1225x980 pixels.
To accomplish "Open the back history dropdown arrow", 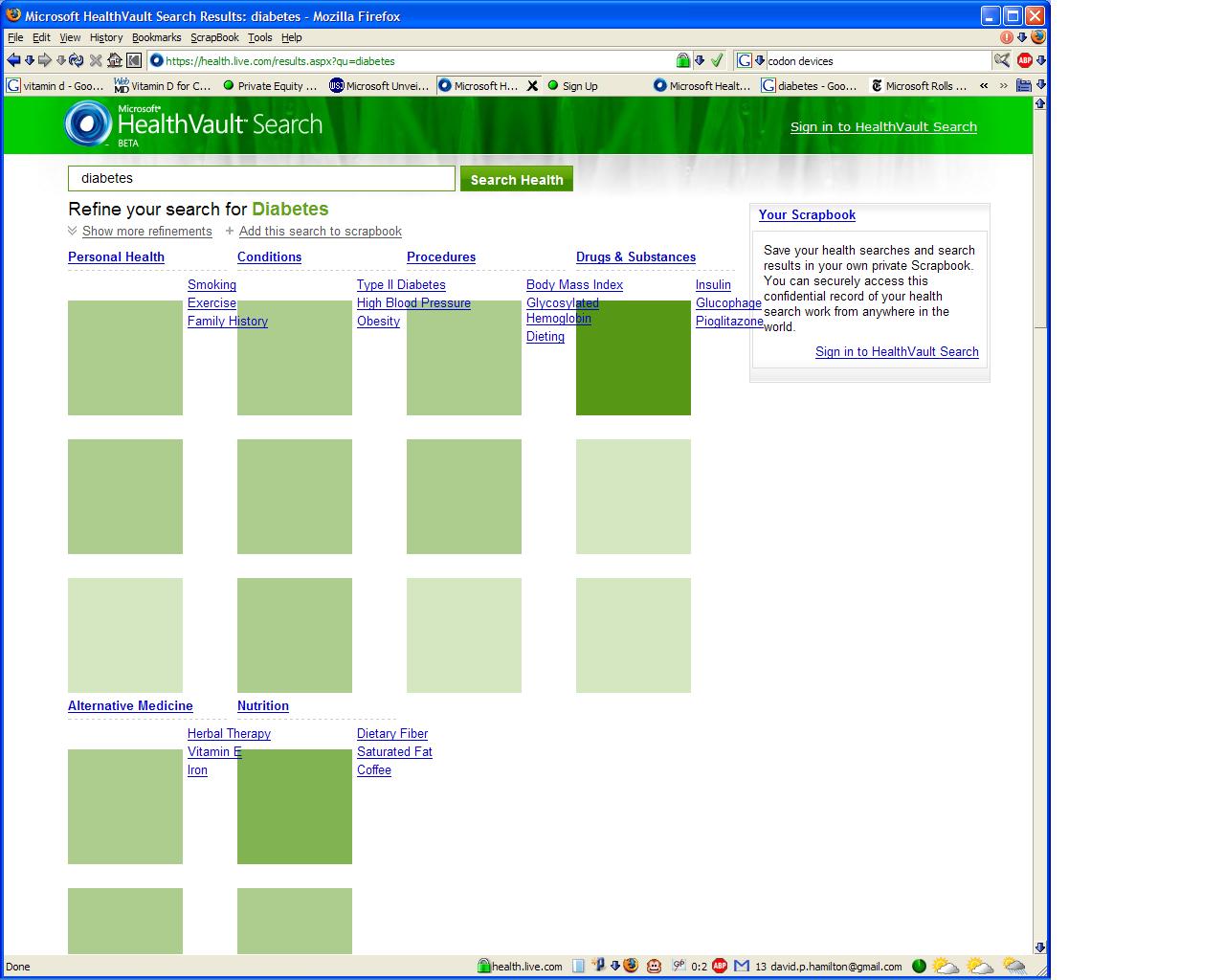I will tap(29, 60).
